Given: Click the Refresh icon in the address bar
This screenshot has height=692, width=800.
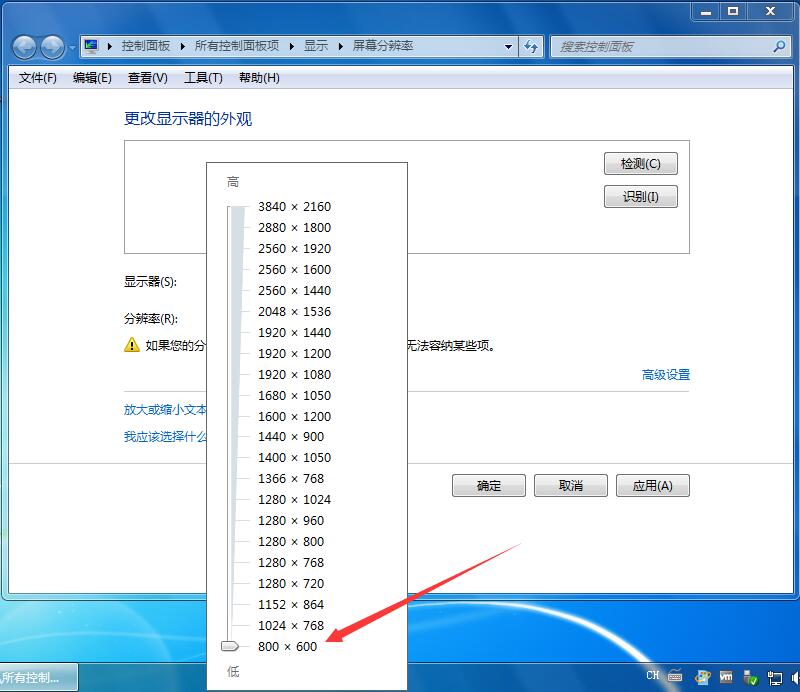Looking at the screenshot, I should tap(531, 46).
